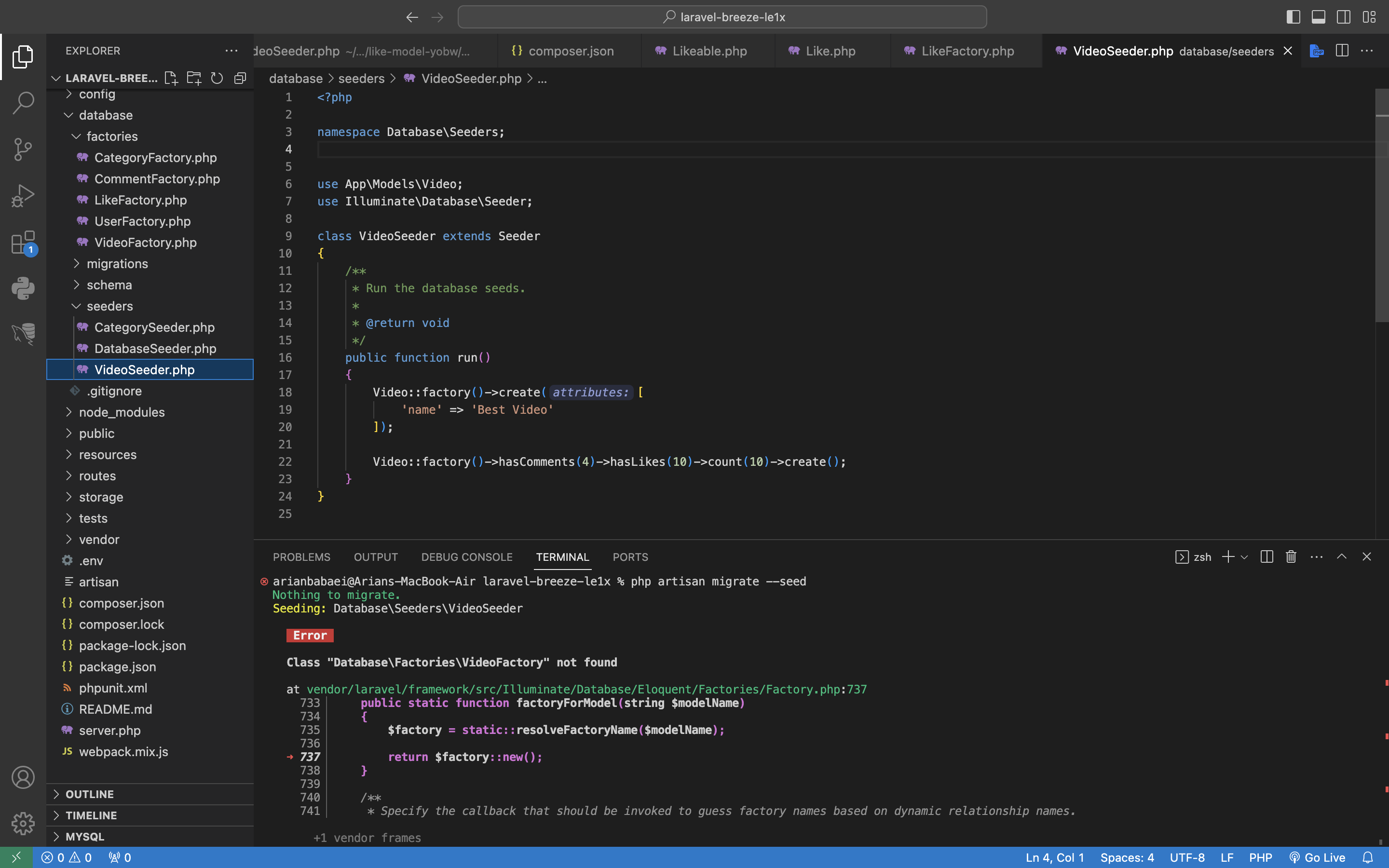
Task: Click Go Live in status bar
Action: click(x=1317, y=857)
